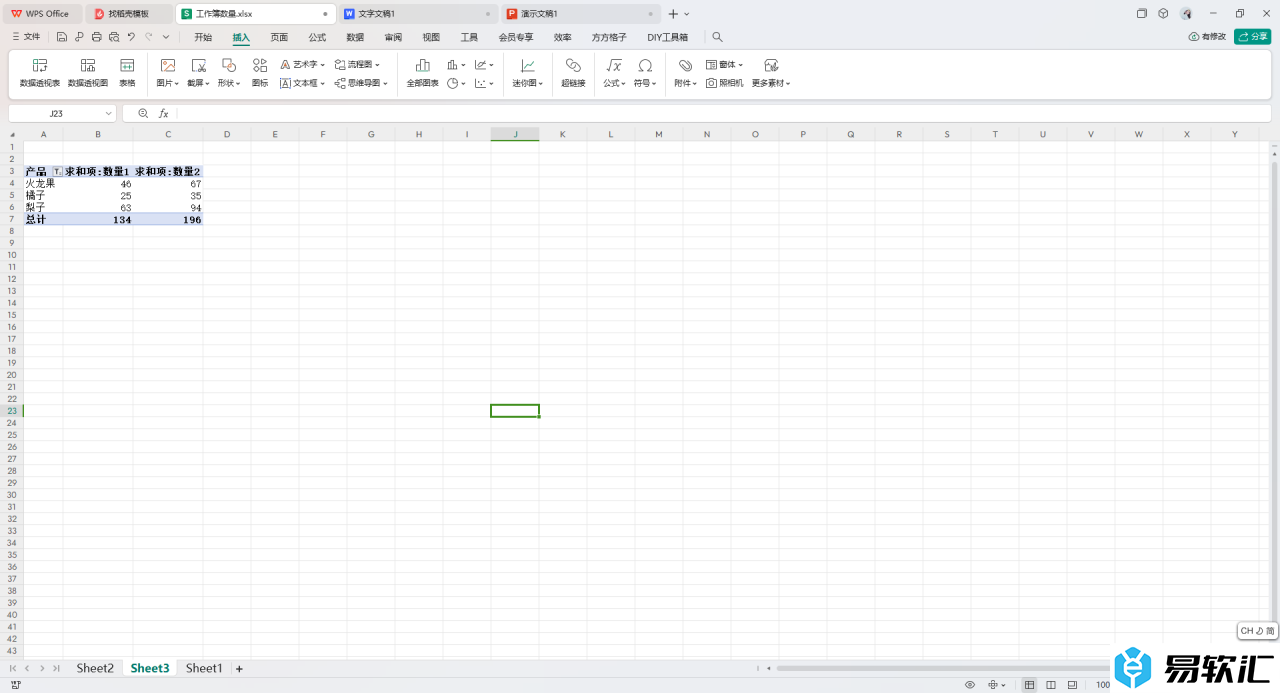The height and width of the screenshot is (693, 1280).
Task: Open the 文件 file menu
Action: (x=27, y=37)
